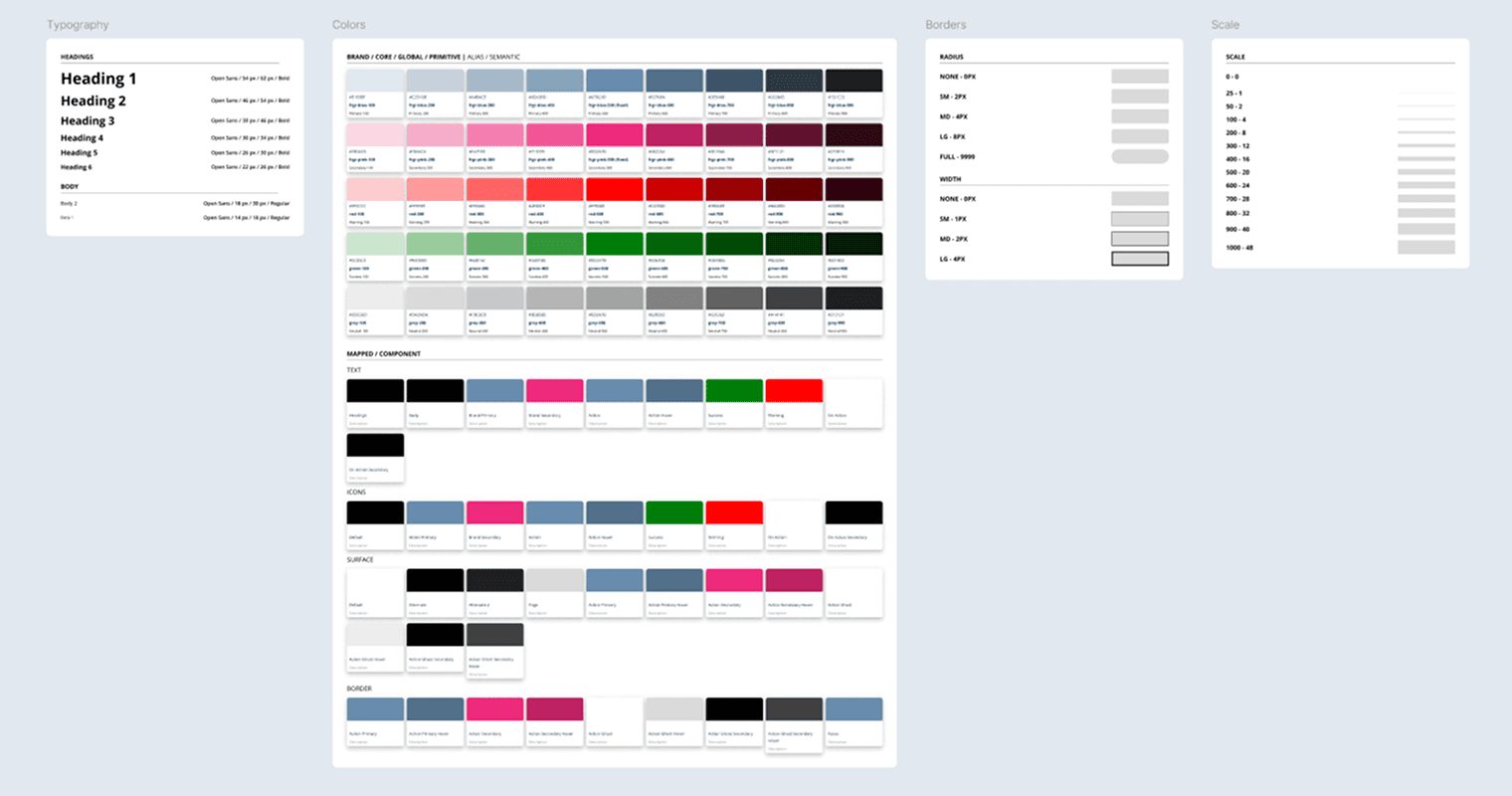Click the Heading 1 text sample

pyautogui.click(x=98, y=79)
